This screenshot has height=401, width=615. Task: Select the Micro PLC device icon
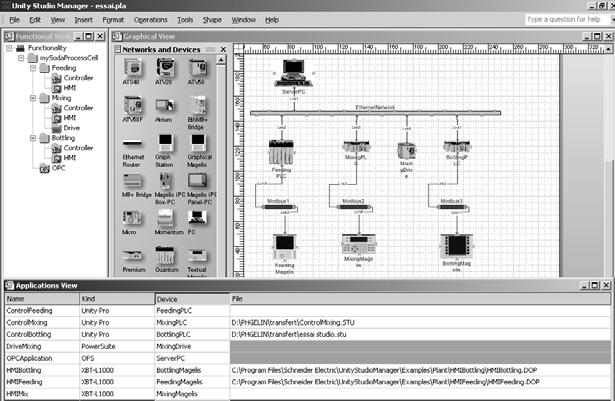tap(133, 218)
